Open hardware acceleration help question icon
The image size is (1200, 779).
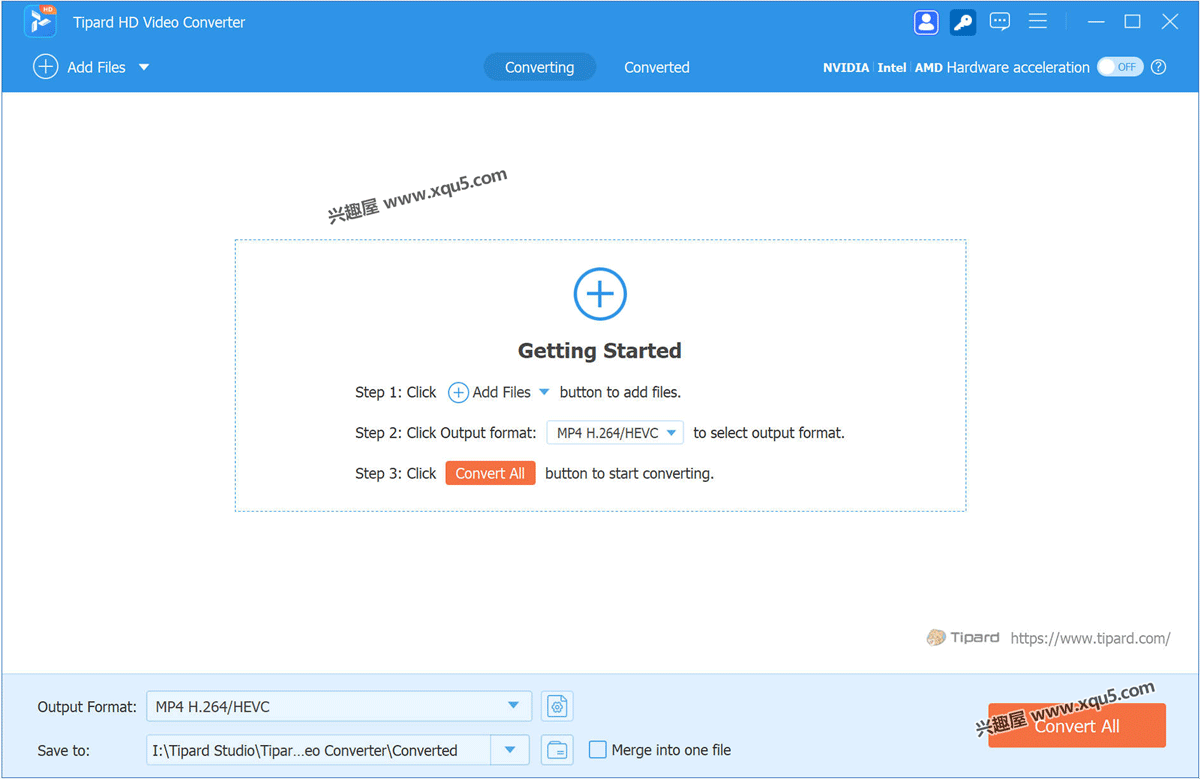1159,67
